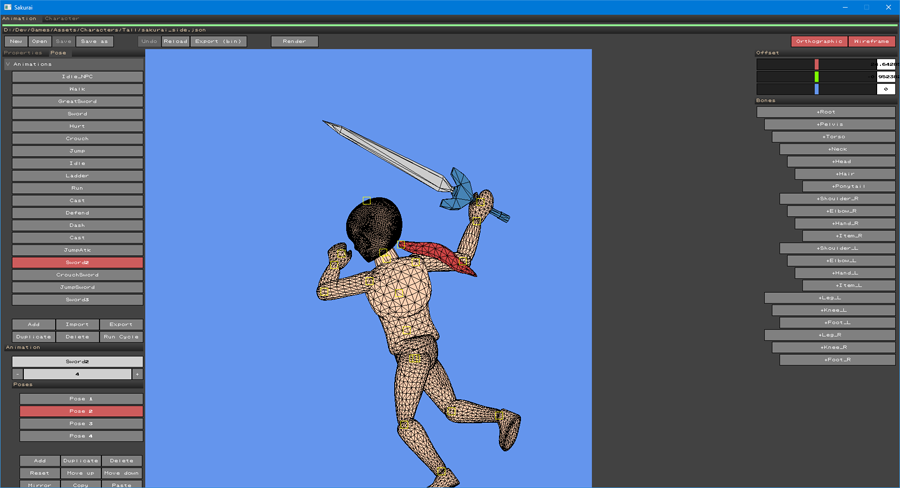
Task: Expand the Shoulder_R bone entry
Action: click(x=837, y=199)
